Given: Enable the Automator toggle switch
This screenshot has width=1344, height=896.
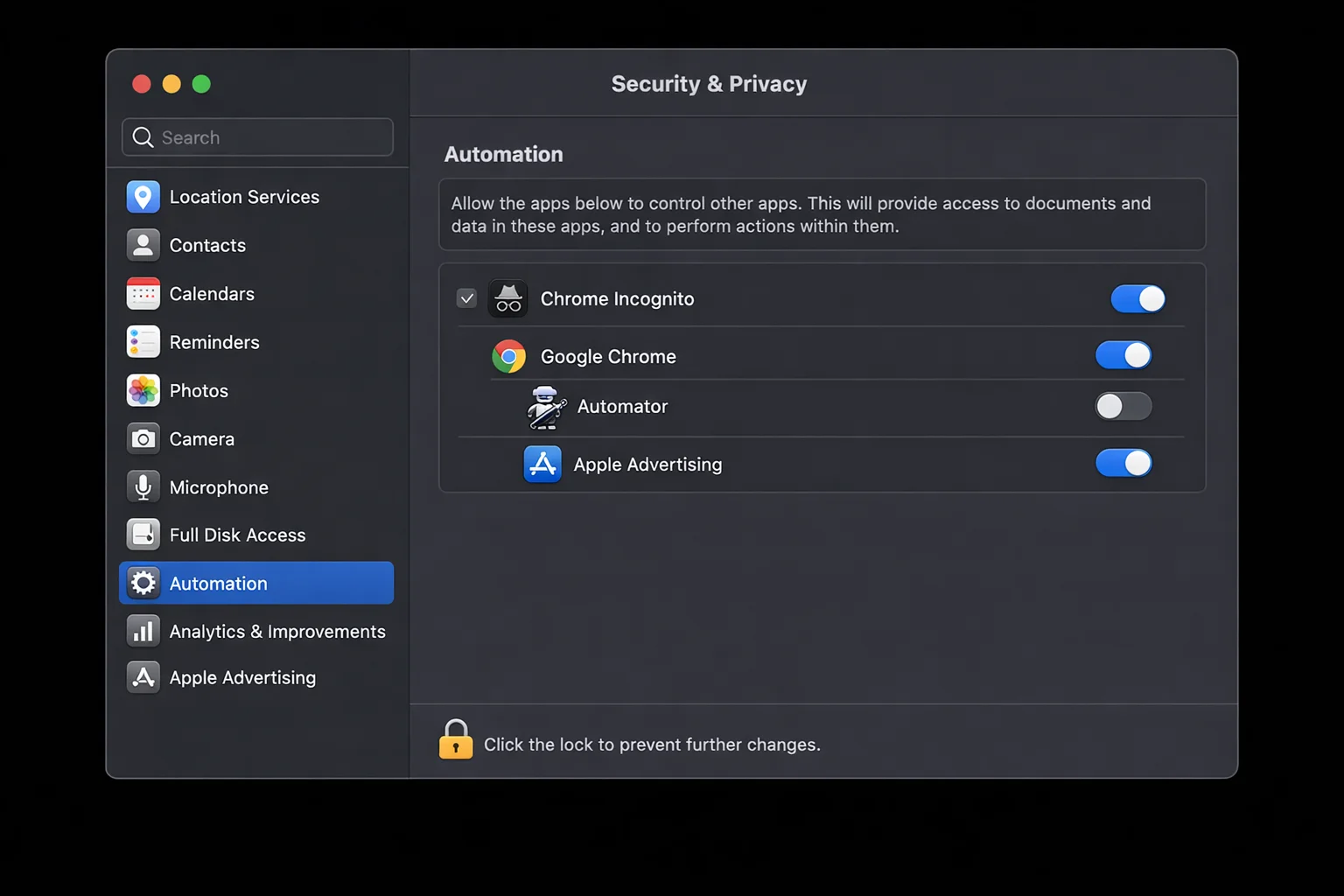Looking at the screenshot, I should coord(1123,406).
